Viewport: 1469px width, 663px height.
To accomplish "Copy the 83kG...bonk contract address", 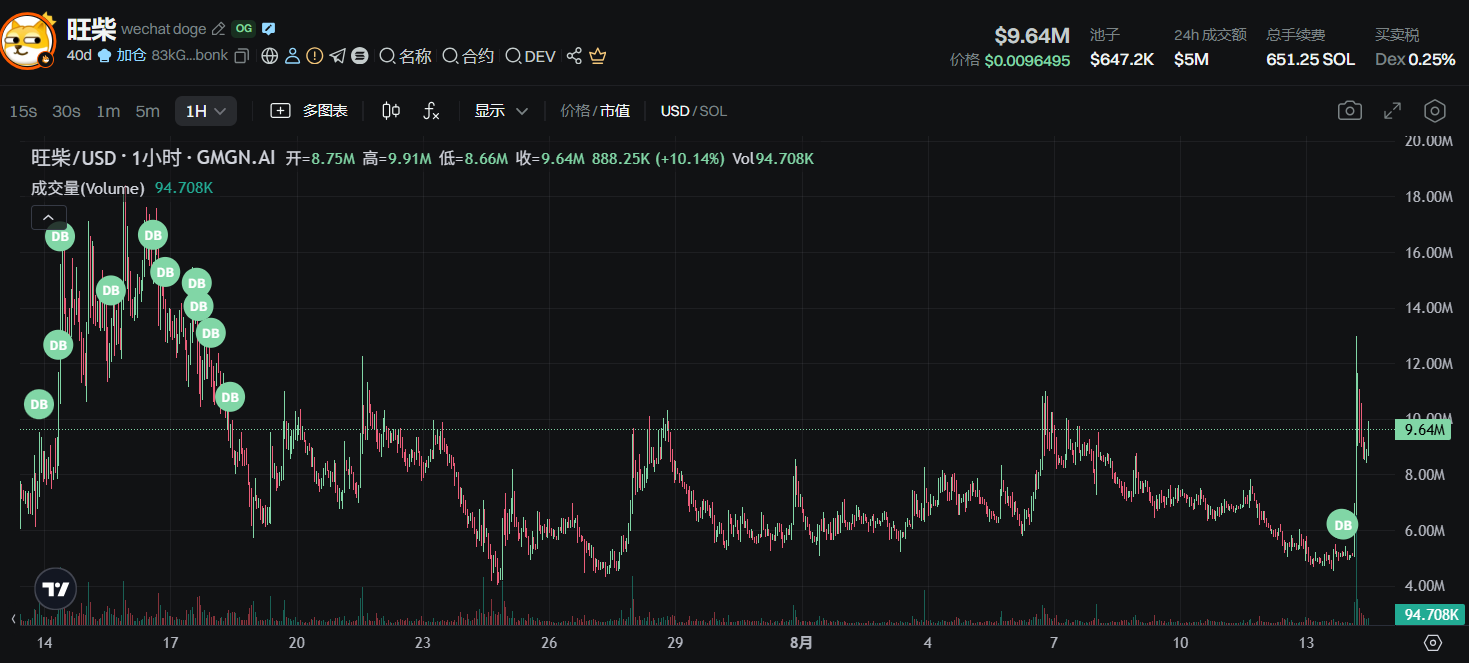I will coord(241,56).
